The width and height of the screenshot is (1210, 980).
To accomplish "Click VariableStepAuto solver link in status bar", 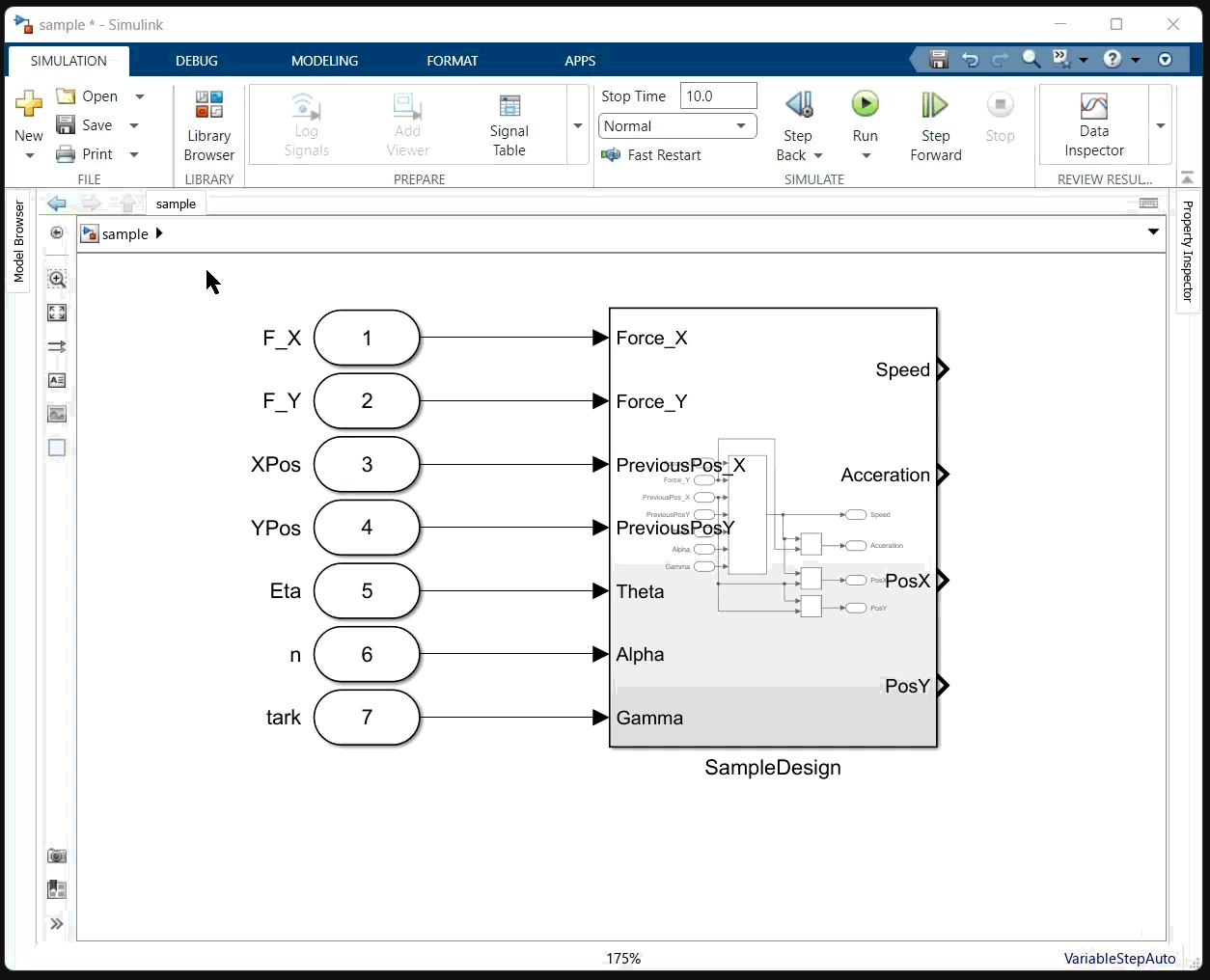I will pyautogui.click(x=1119, y=958).
